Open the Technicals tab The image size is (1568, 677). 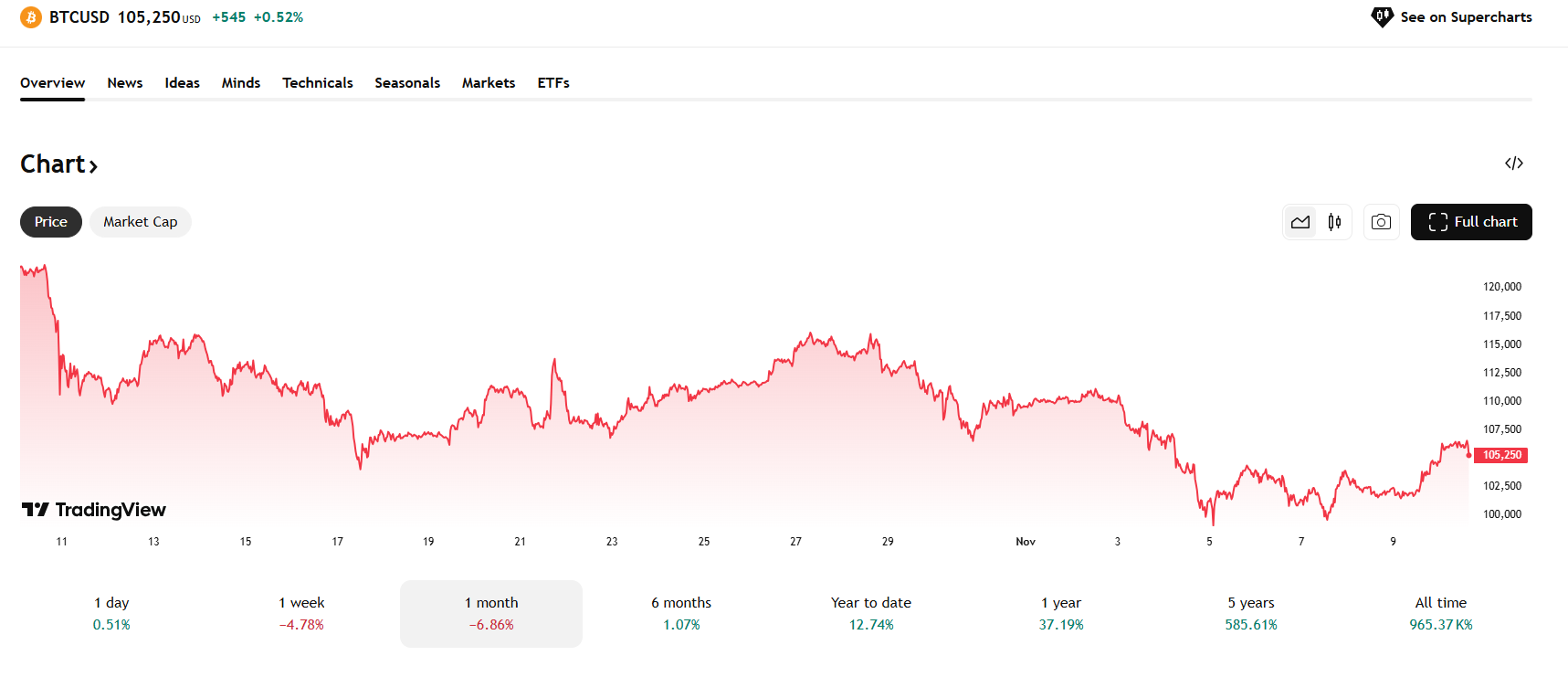pyautogui.click(x=317, y=83)
